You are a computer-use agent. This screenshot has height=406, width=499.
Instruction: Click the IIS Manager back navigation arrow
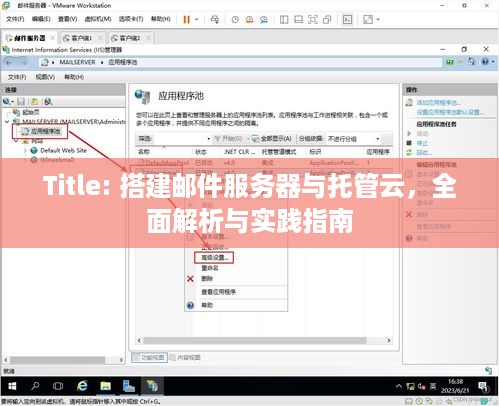[x=9, y=62]
